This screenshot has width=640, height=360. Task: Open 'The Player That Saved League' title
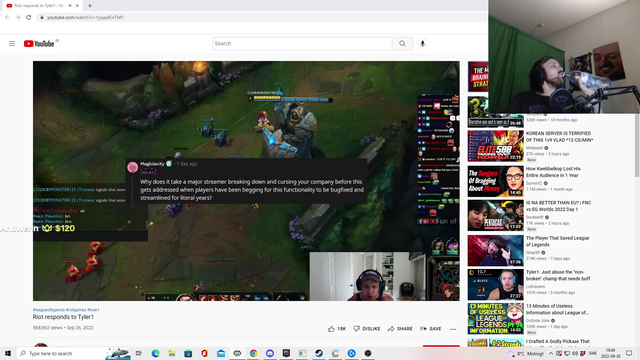pyautogui.click(x=557, y=241)
